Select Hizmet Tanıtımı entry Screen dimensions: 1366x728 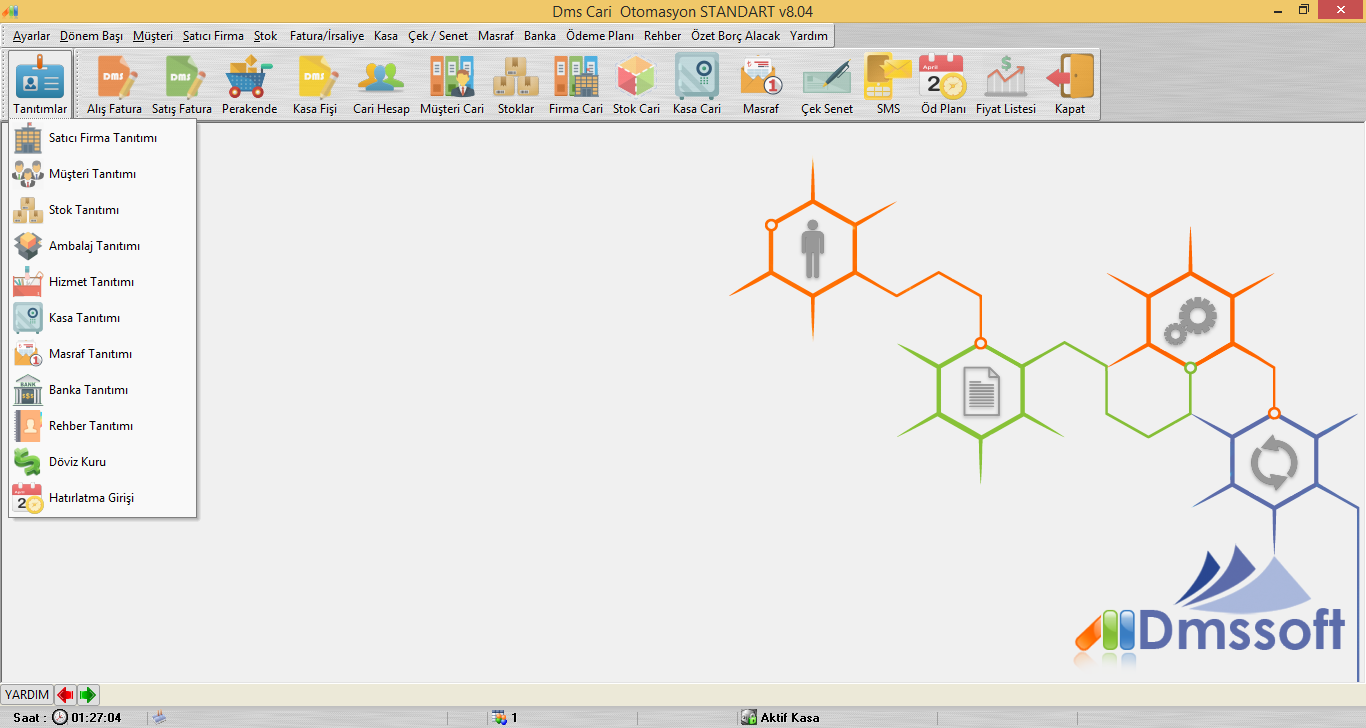(103, 282)
